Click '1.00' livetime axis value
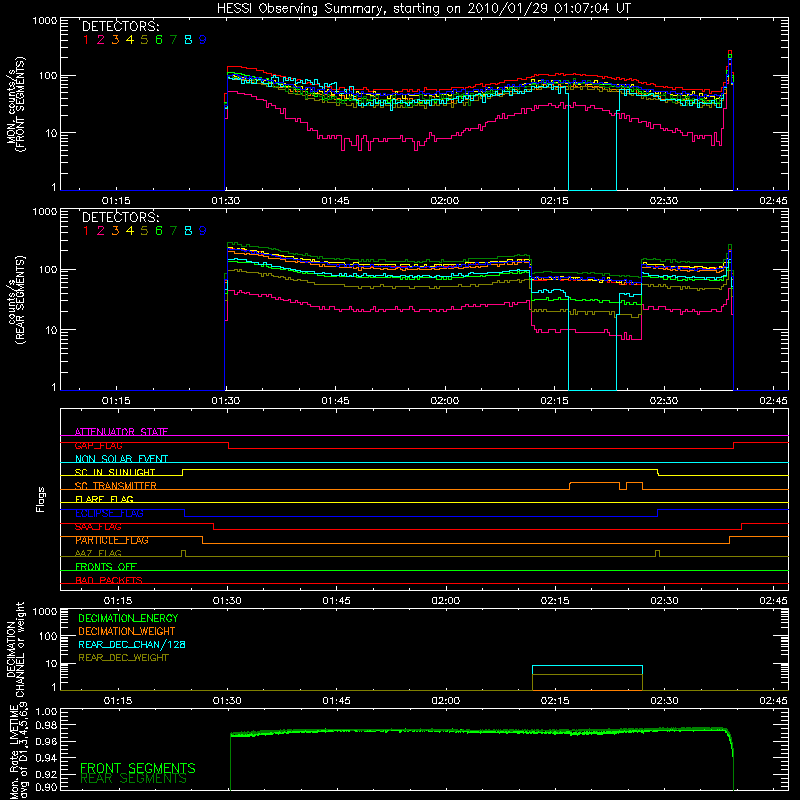Screen dimensions: 800x800 pyautogui.click(x=46, y=712)
